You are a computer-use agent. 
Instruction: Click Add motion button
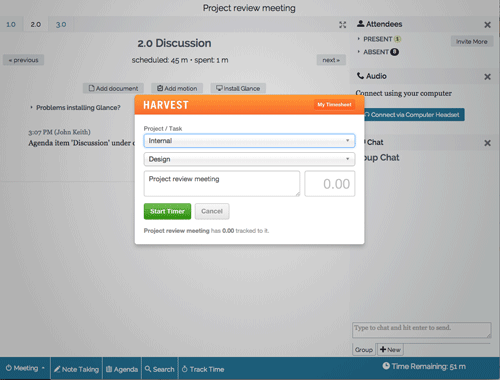pos(177,88)
